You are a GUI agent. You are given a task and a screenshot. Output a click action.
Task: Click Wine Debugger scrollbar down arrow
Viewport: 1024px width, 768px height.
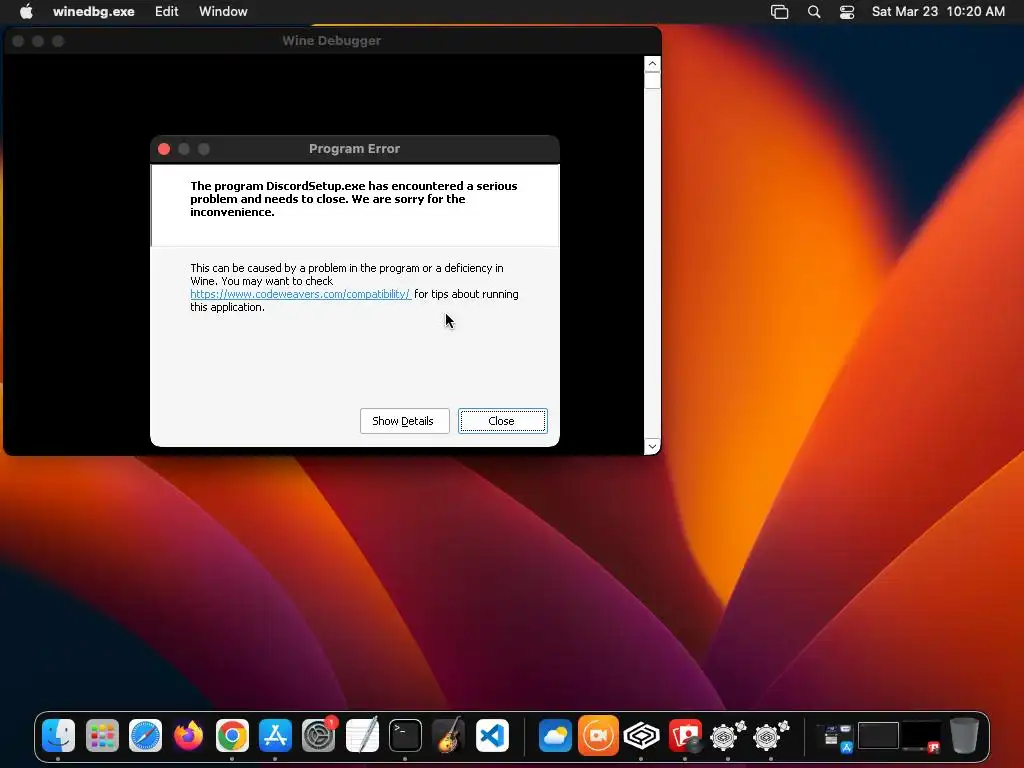tap(652, 446)
